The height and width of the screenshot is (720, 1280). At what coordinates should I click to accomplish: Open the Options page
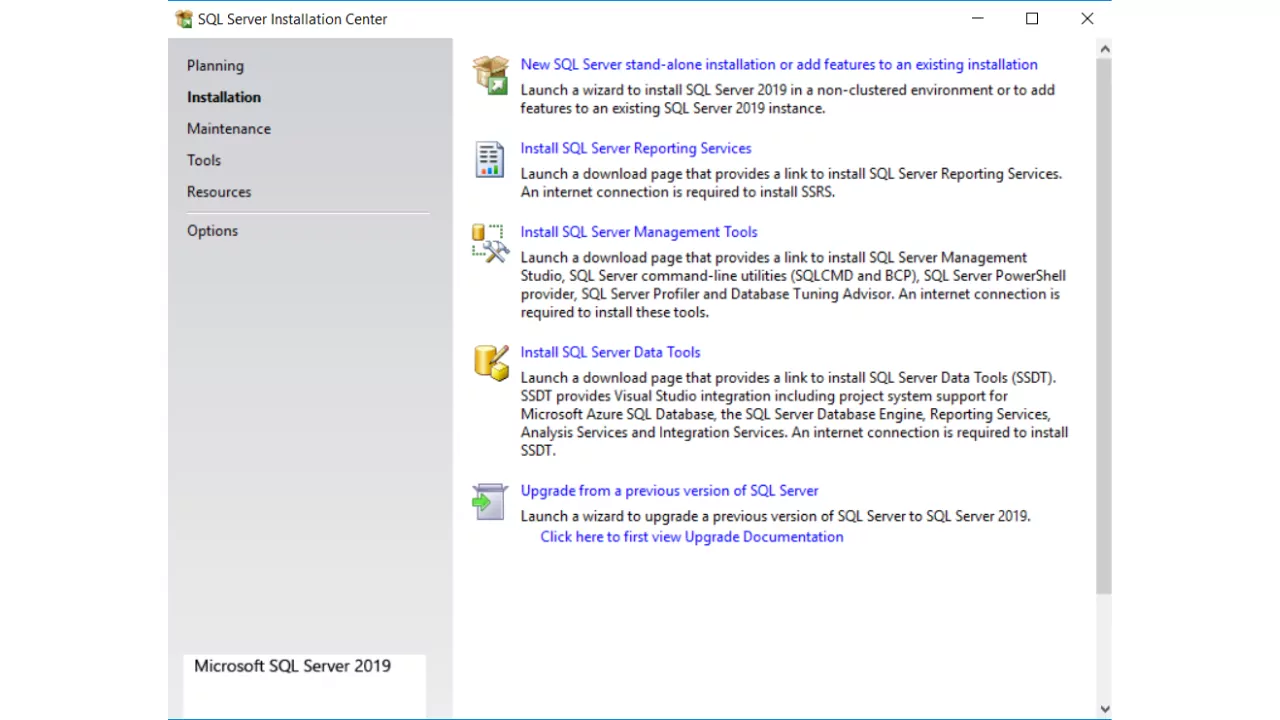pos(212,231)
